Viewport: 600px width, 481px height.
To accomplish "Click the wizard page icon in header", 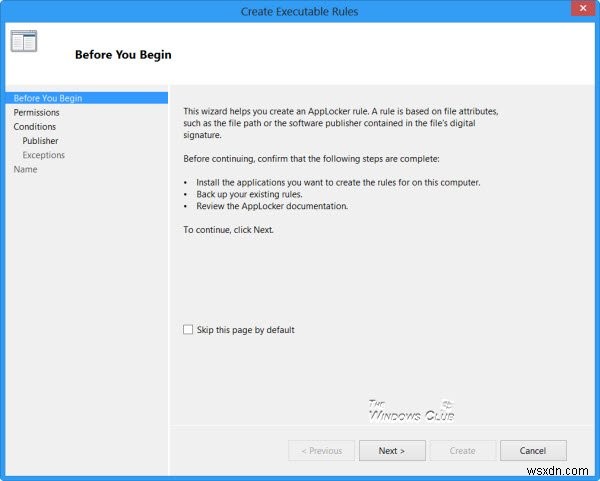I will coord(24,41).
